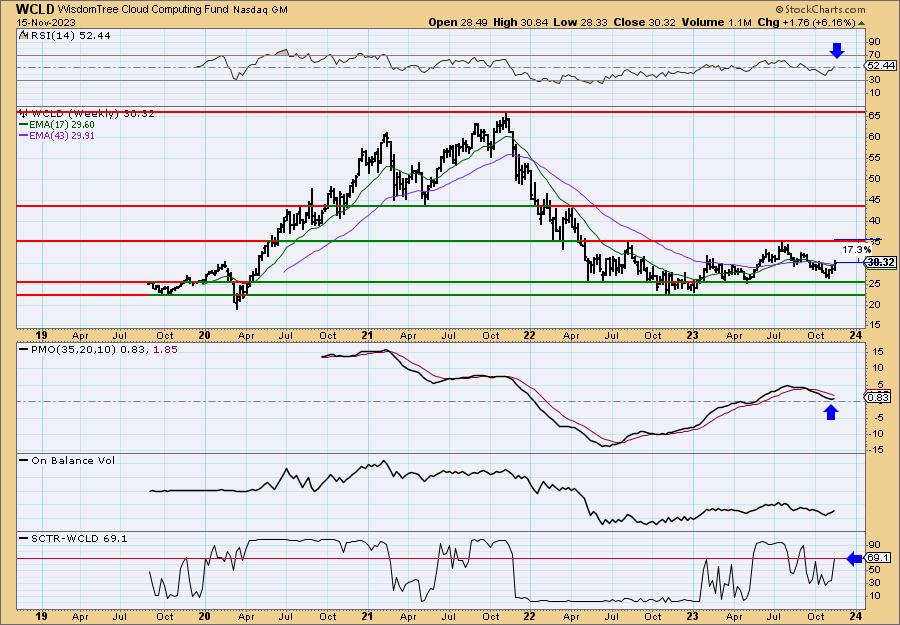Click the bold WCLD ticker in the title
This screenshot has width=900, height=625.
click(36, 9)
